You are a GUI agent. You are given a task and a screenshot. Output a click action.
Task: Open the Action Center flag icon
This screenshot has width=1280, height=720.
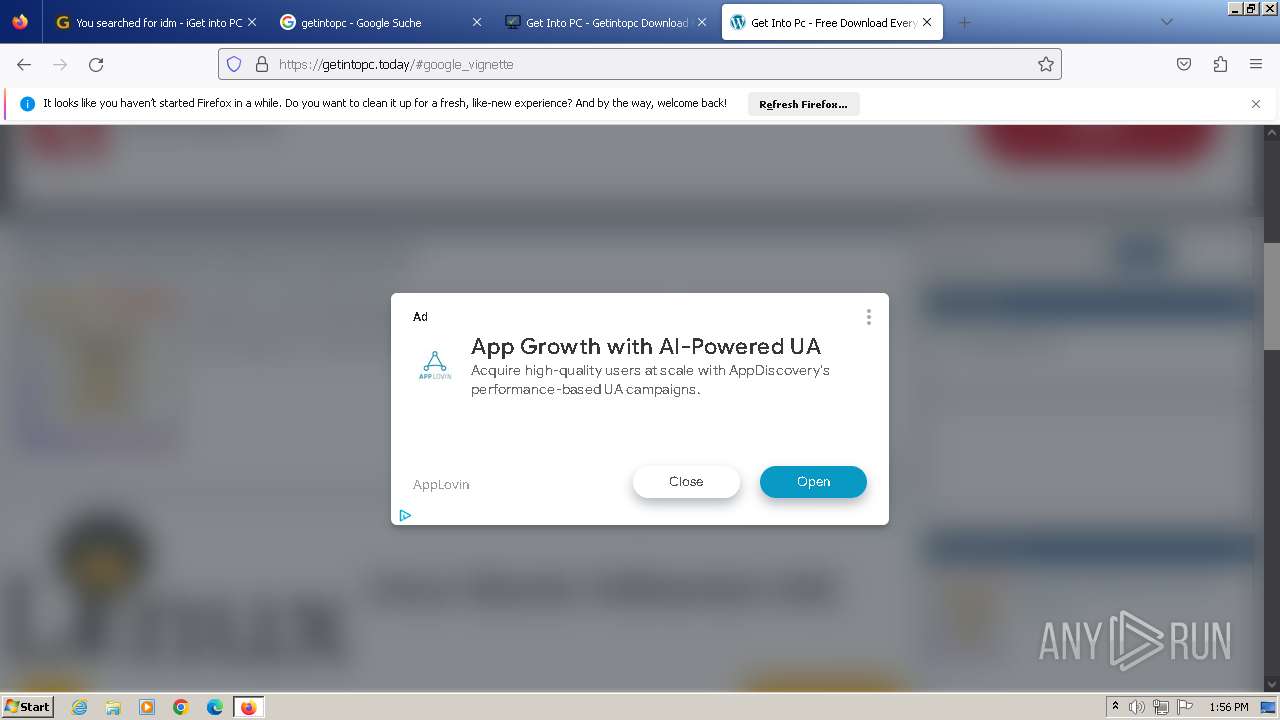1184,707
